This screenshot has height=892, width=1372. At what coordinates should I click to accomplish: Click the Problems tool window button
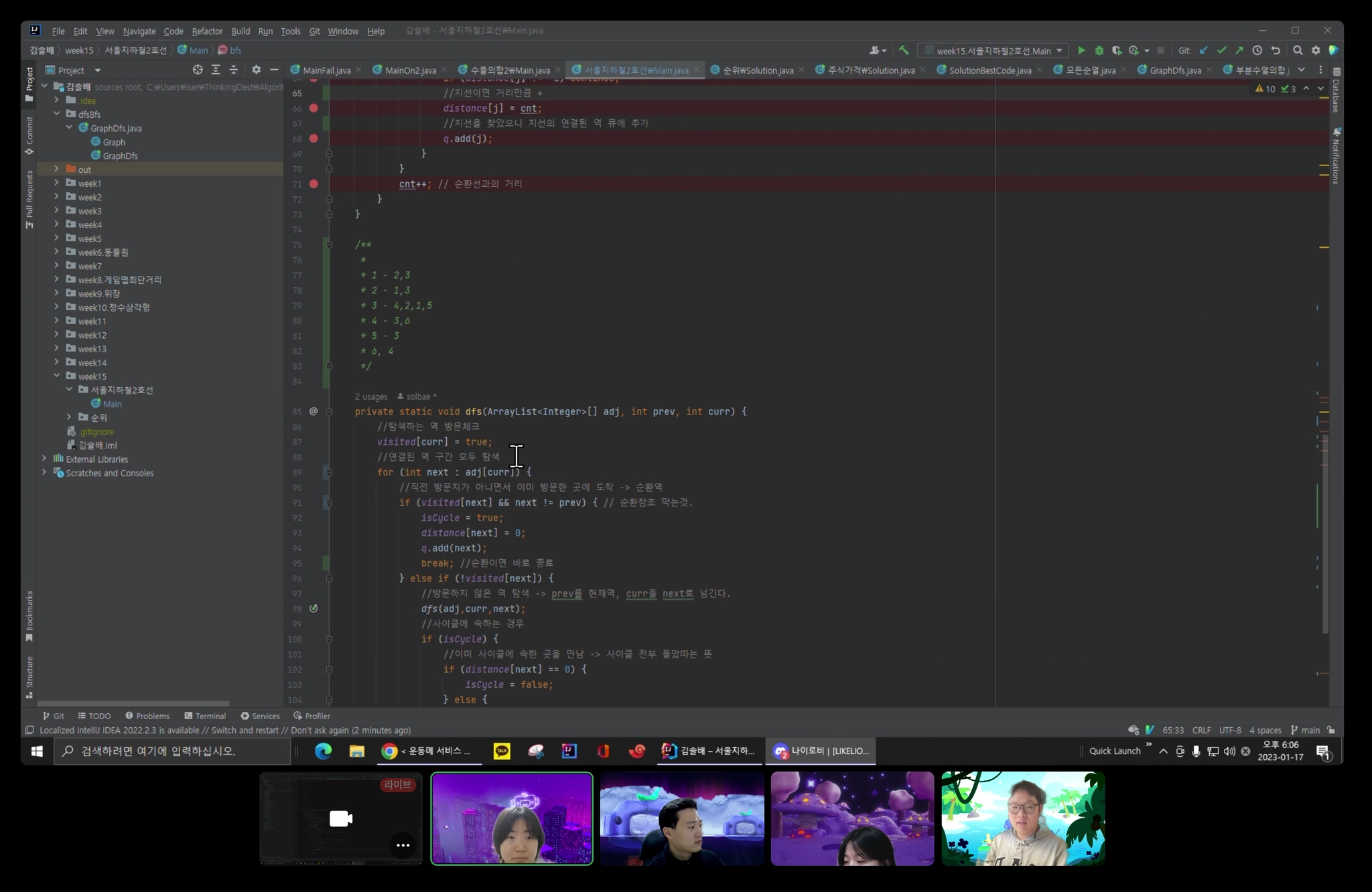147,716
